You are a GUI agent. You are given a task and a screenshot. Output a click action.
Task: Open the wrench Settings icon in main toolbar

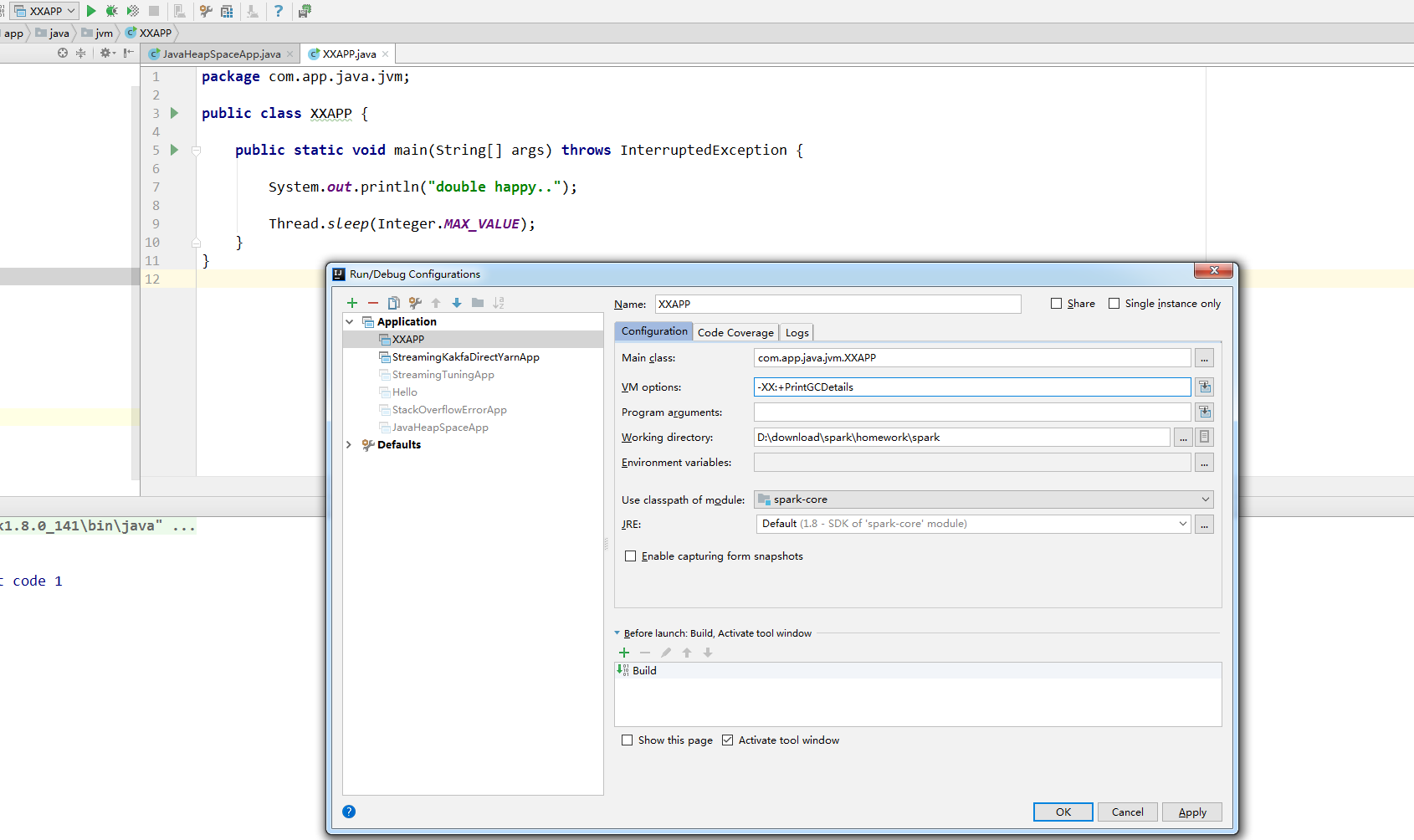pyautogui.click(x=206, y=11)
